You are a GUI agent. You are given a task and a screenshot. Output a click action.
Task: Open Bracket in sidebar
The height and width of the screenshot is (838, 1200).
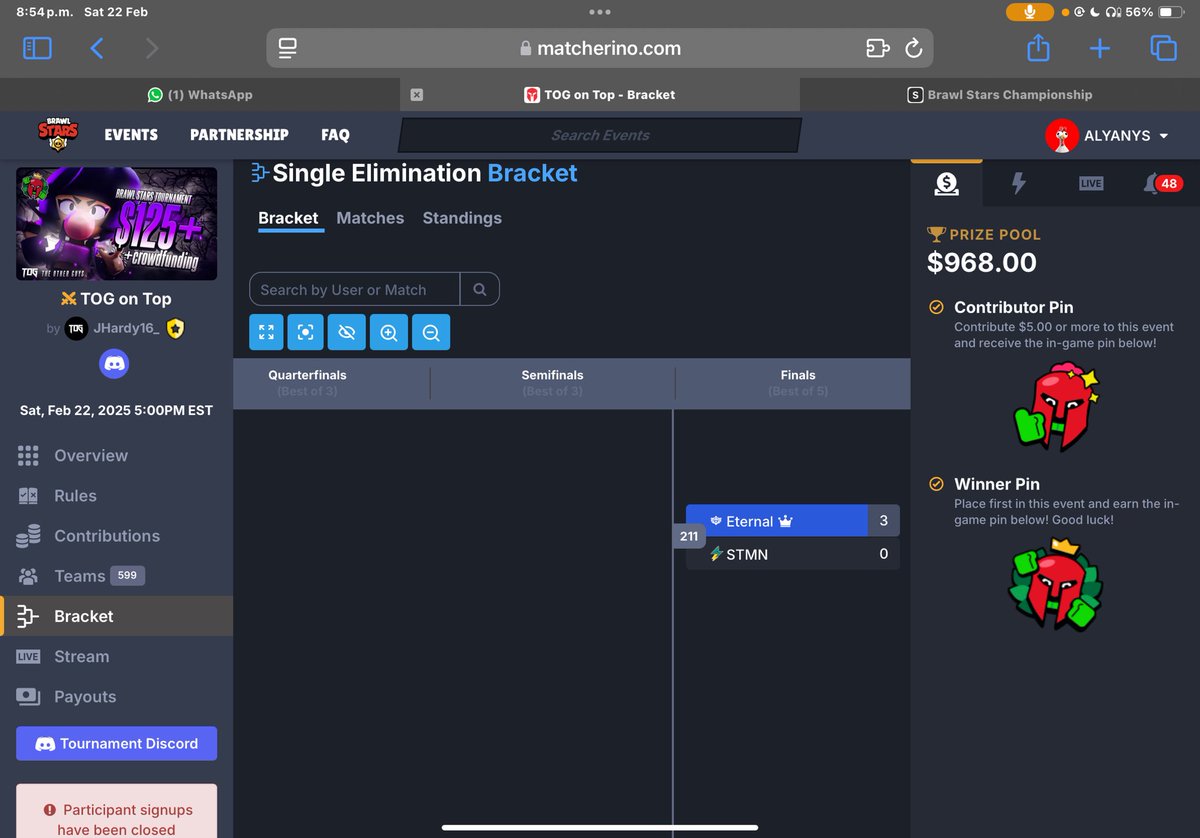116,616
